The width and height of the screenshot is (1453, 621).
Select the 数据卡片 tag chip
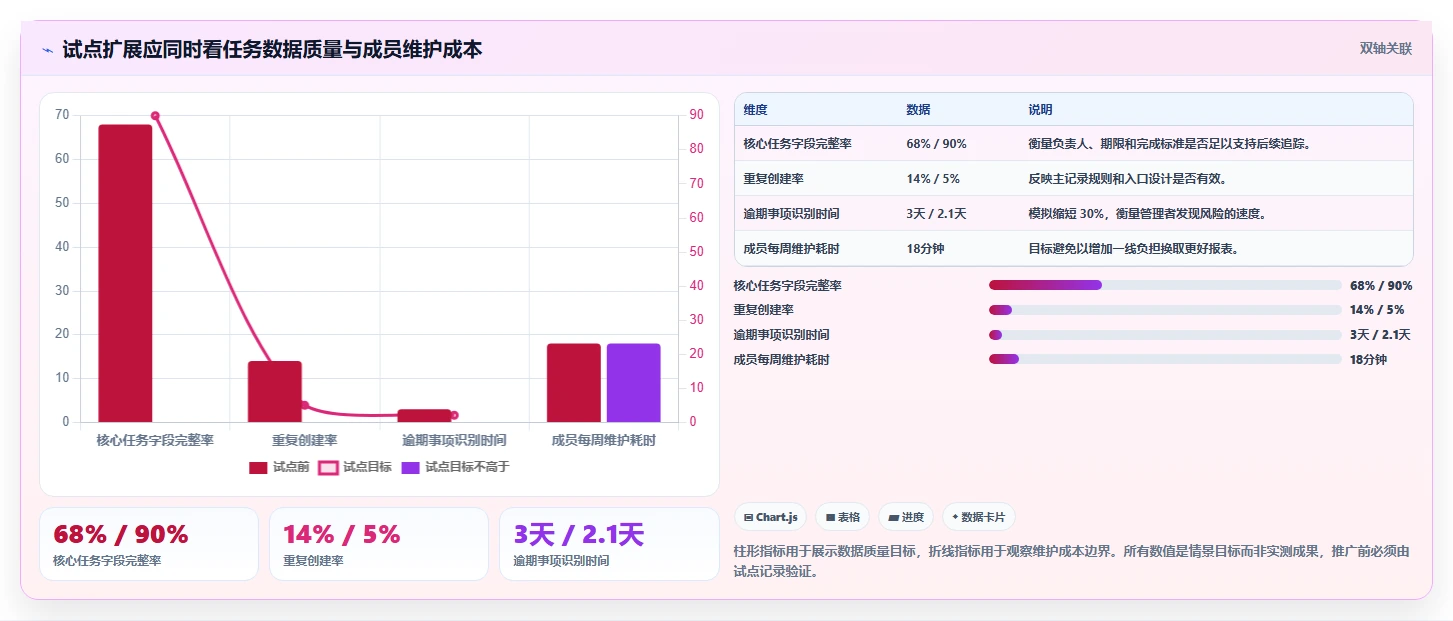click(x=979, y=517)
